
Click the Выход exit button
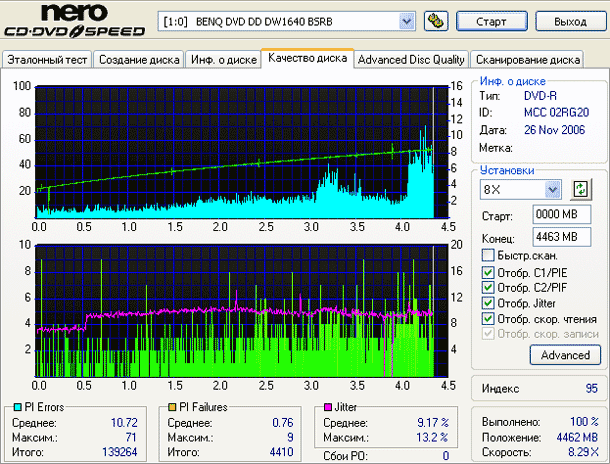click(x=570, y=21)
